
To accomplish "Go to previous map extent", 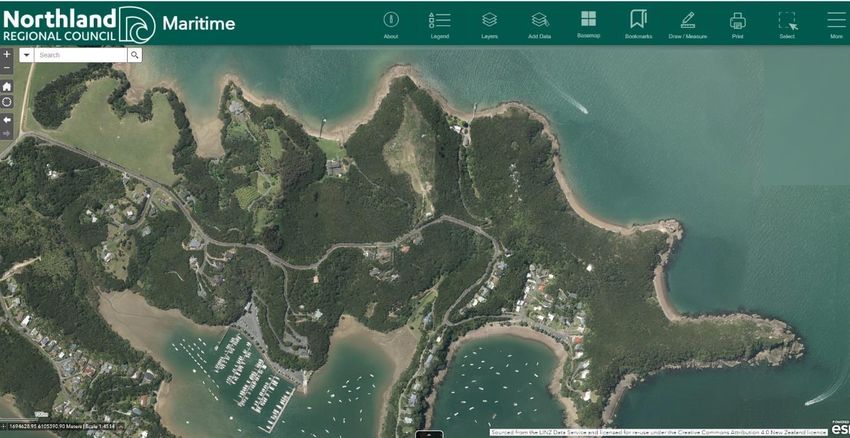I will (7, 119).
